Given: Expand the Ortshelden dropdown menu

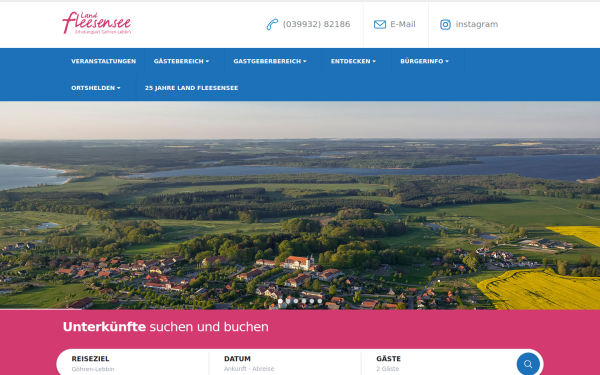Looking at the screenshot, I should point(96,88).
